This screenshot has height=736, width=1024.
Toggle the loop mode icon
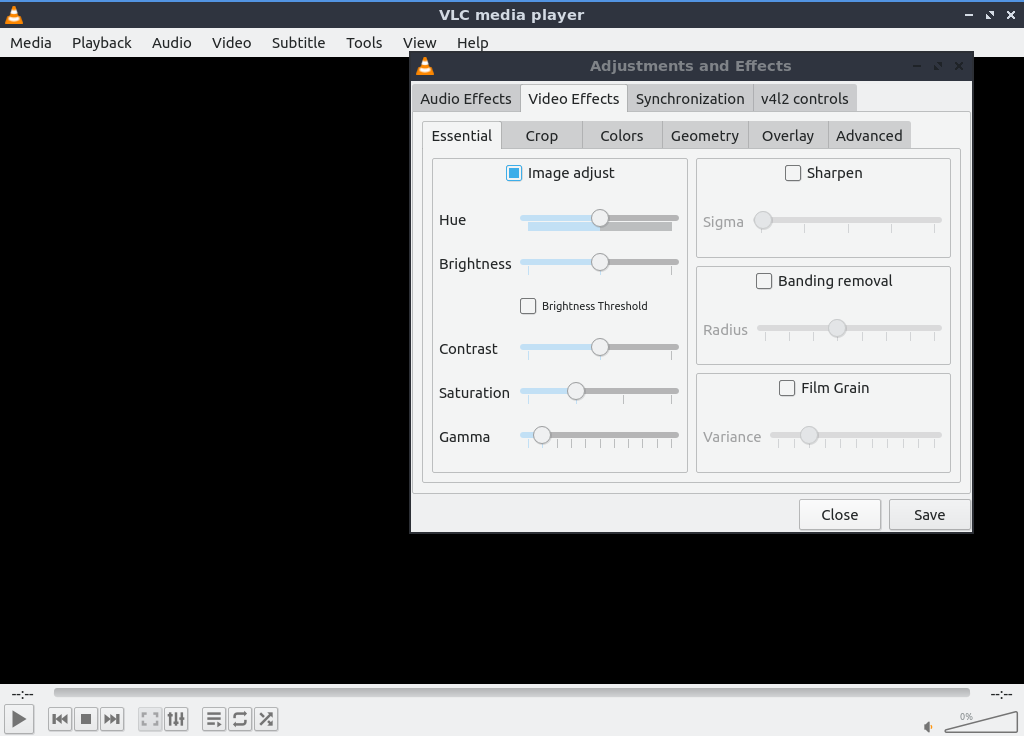[x=240, y=719]
